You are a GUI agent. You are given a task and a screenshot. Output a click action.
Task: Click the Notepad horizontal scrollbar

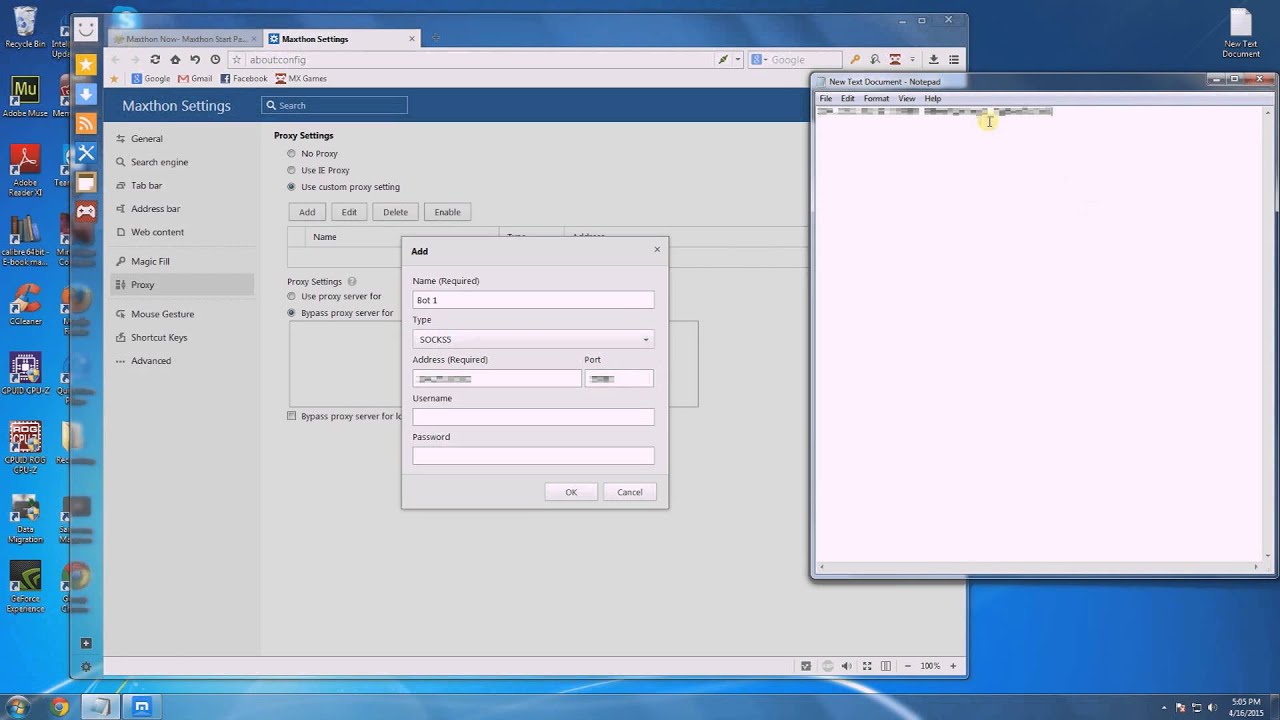1040,567
